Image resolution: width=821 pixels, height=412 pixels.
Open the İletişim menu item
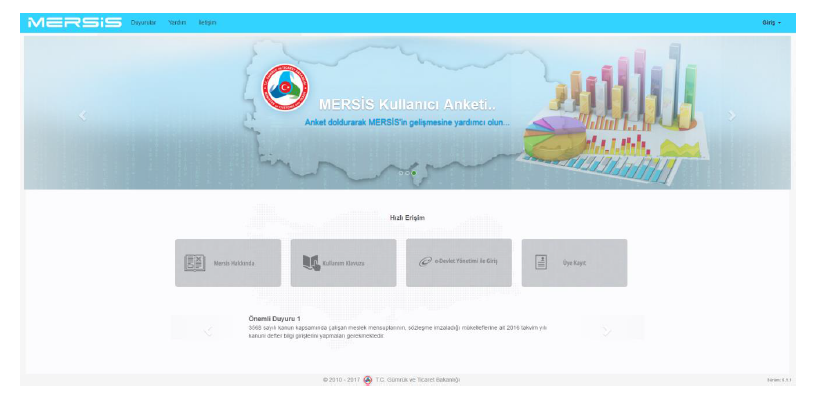[207, 23]
